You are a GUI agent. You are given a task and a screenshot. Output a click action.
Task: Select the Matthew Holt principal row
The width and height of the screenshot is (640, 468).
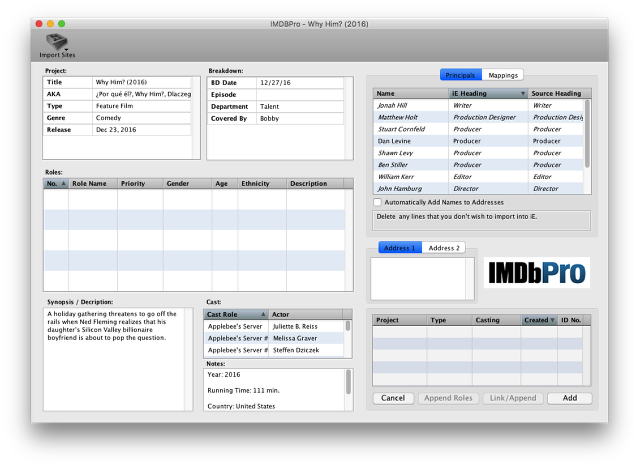[x=478, y=117]
